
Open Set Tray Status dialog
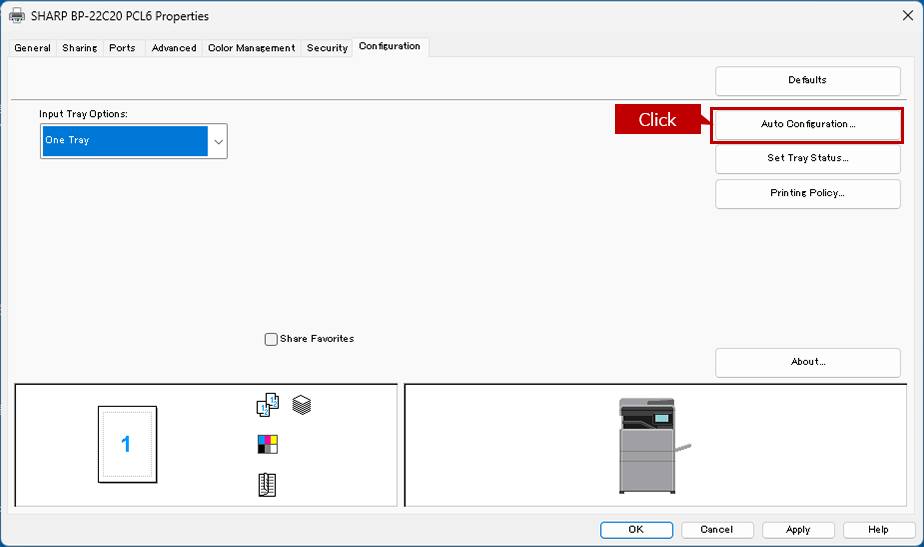(x=807, y=159)
